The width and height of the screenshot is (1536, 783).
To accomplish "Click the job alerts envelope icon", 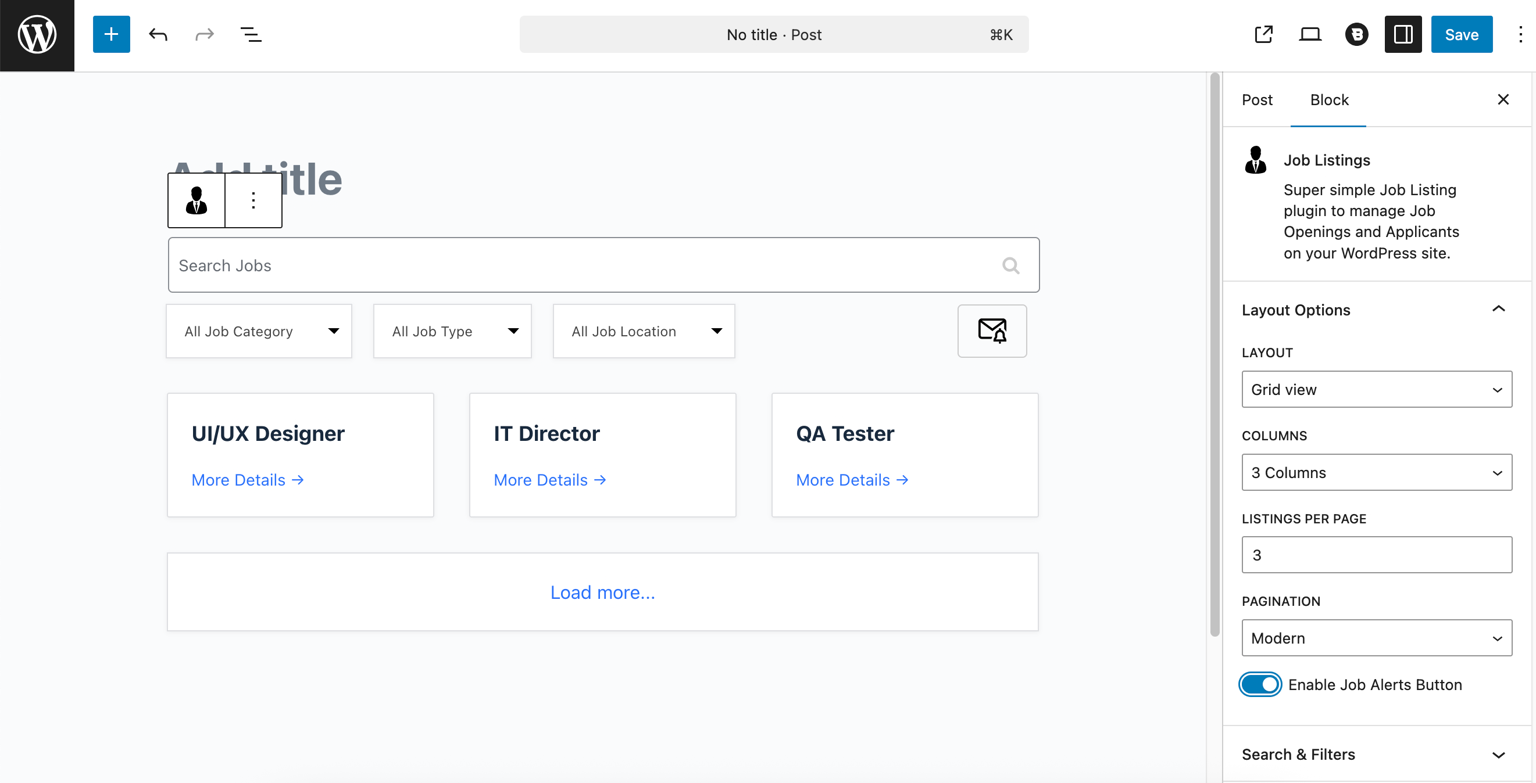I will 992,331.
